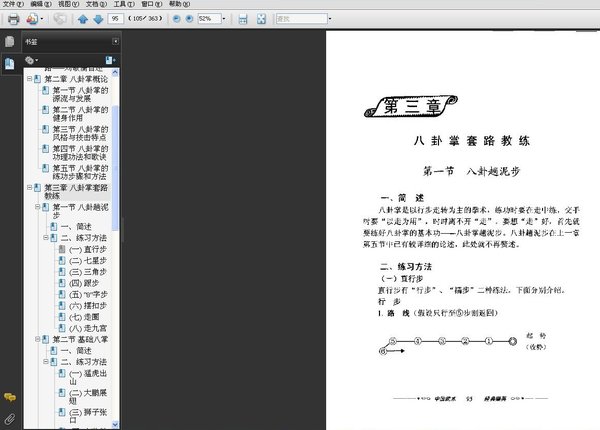This screenshot has height=430, width=600.
Task: Open the Pages thumbnail panel icon
Action: pos(10,41)
